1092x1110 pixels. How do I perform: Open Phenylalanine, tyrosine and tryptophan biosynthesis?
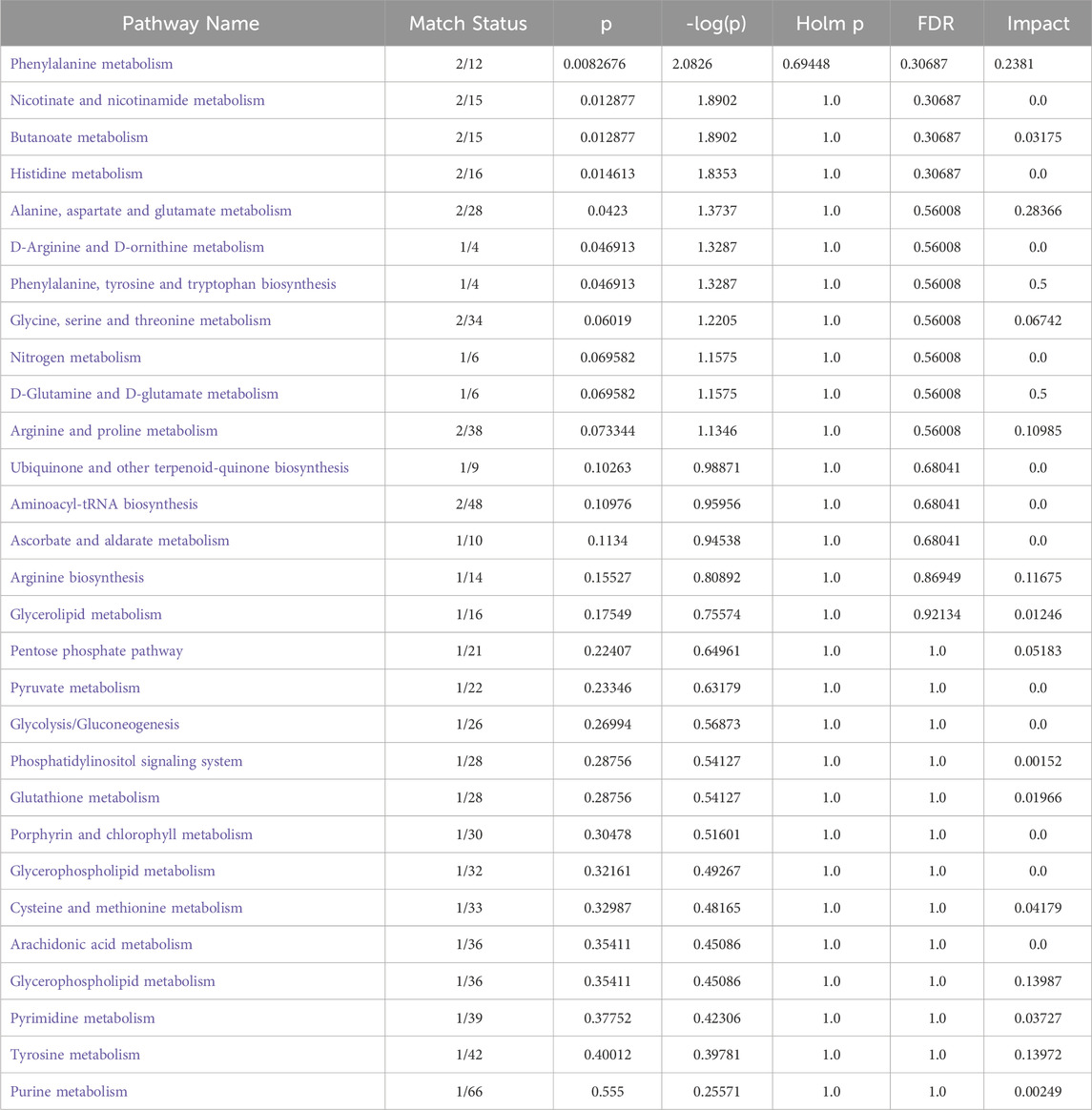(174, 284)
